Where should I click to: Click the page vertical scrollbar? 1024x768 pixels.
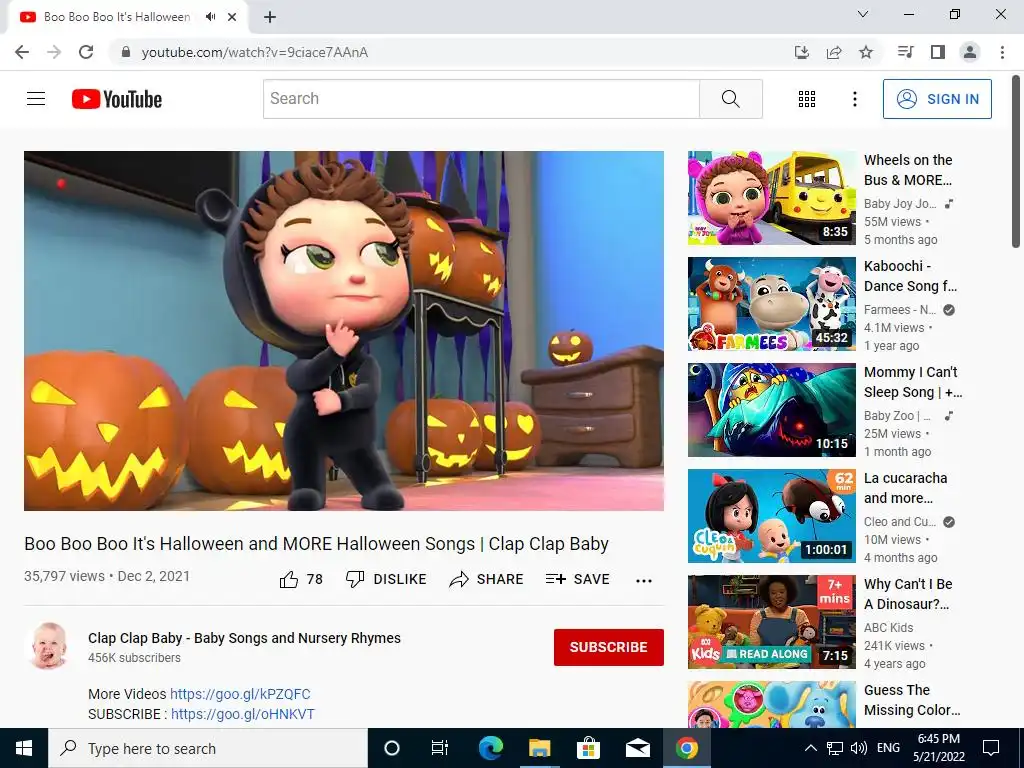[1016, 161]
